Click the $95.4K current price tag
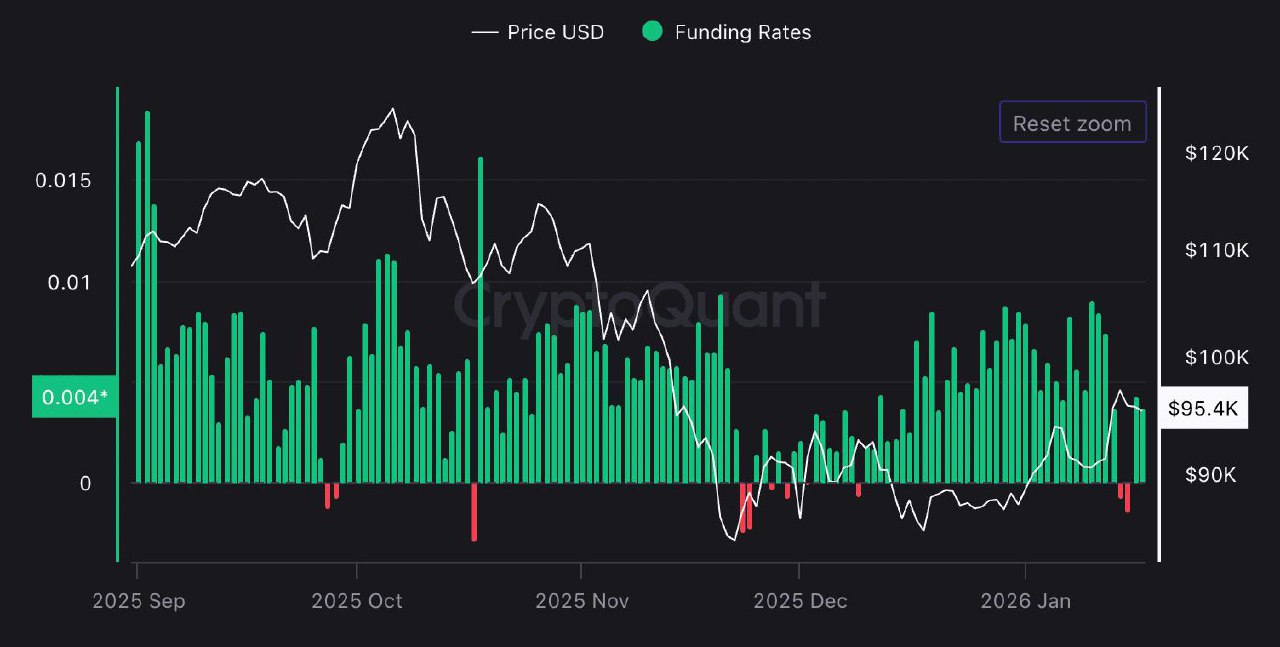 tap(1203, 408)
